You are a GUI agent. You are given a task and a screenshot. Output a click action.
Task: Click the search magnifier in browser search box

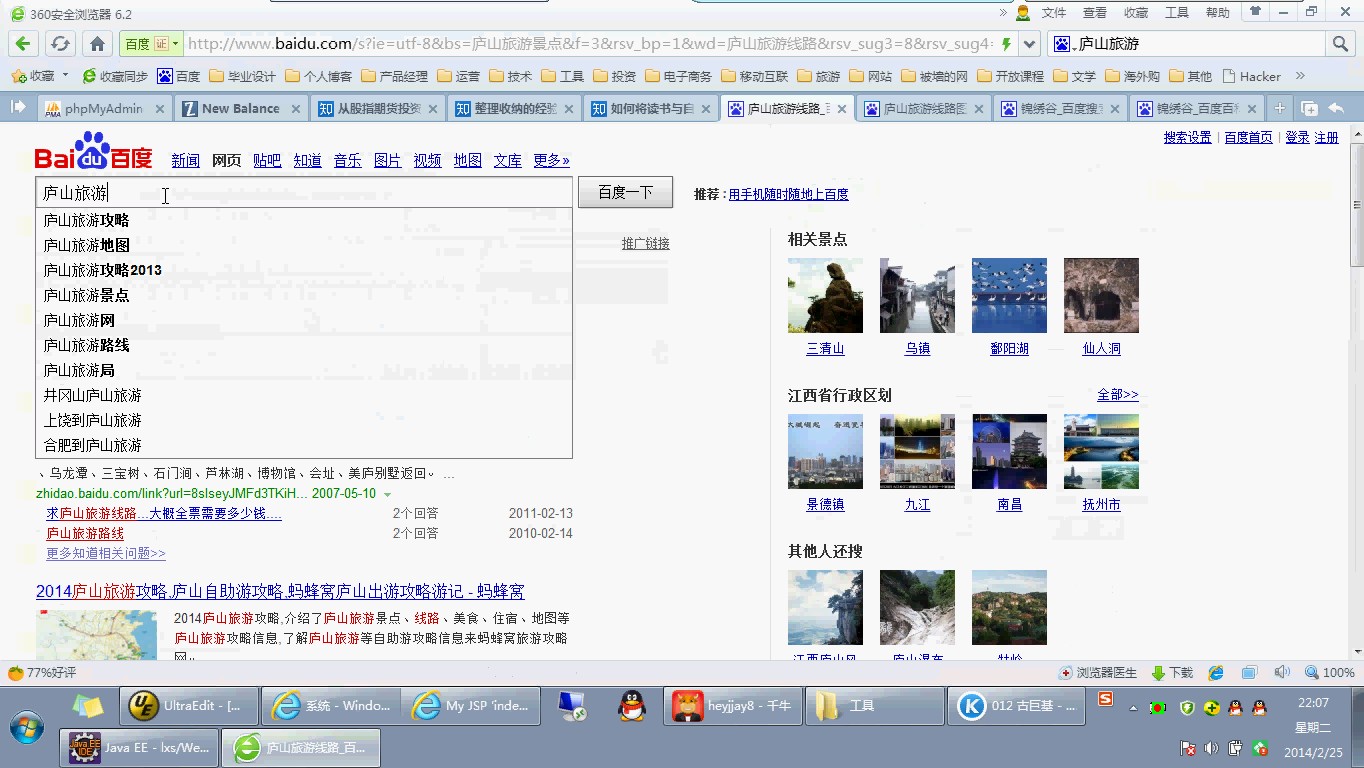pos(1340,44)
